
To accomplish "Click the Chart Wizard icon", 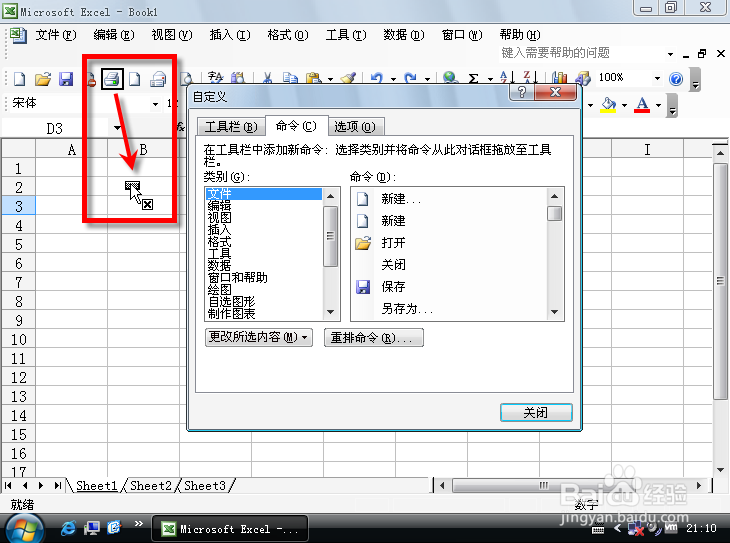I will [x=559, y=78].
